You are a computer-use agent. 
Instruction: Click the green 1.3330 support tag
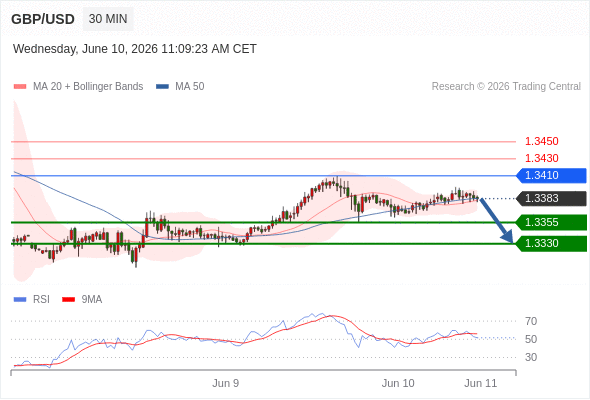pos(551,243)
